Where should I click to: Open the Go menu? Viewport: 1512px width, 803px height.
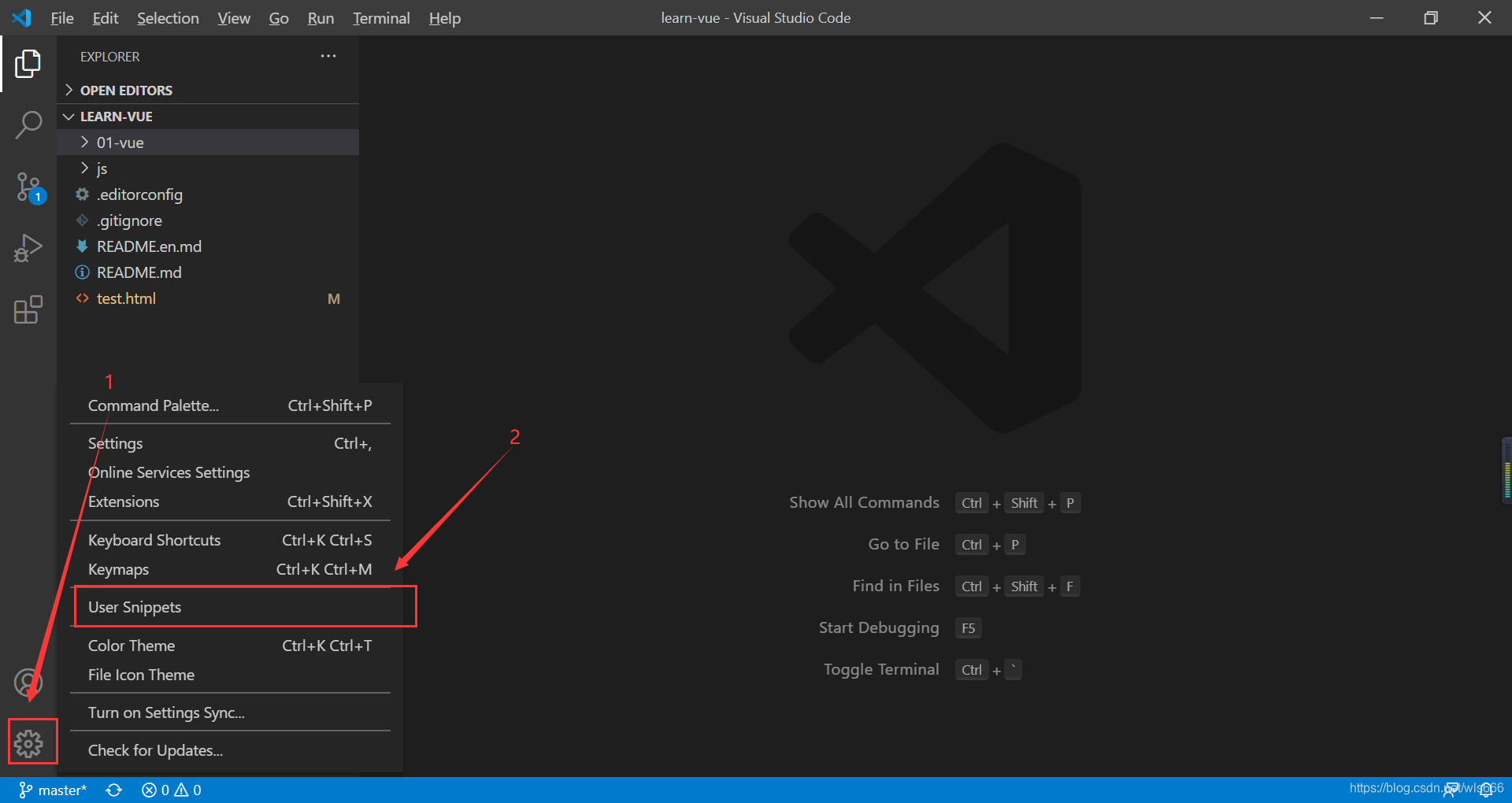click(279, 18)
